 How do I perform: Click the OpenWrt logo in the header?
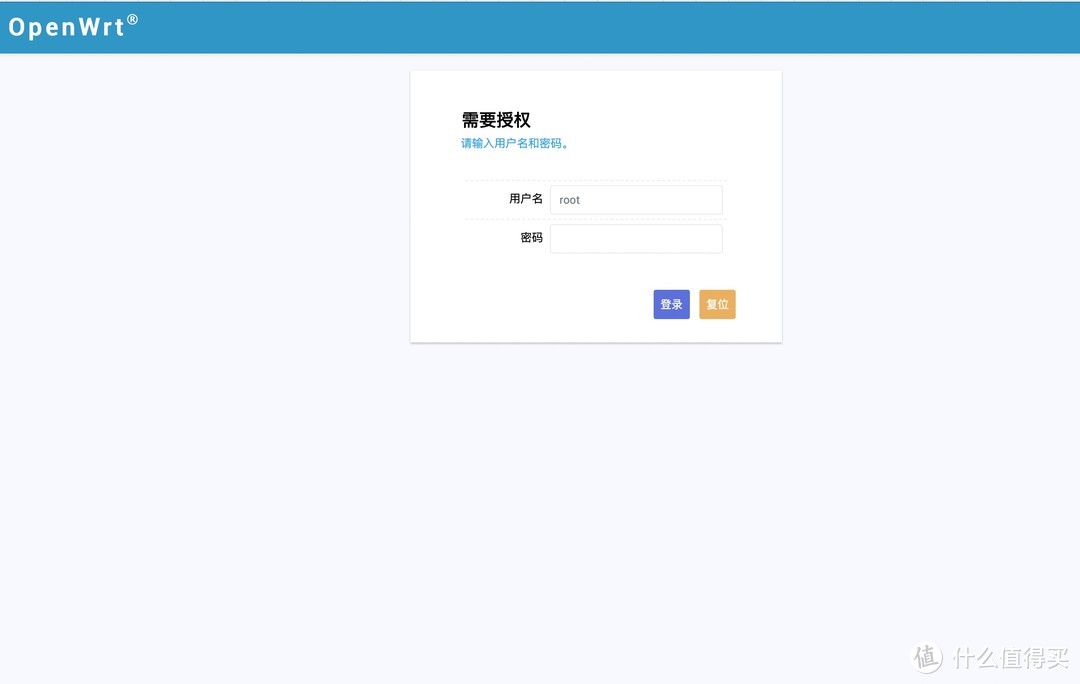[x=64, y=27]
